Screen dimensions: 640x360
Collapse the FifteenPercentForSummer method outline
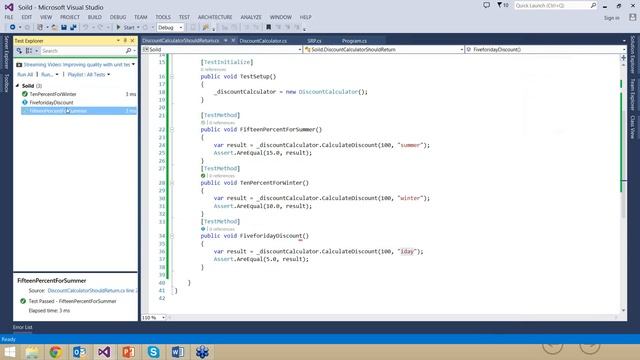(172, 130)
